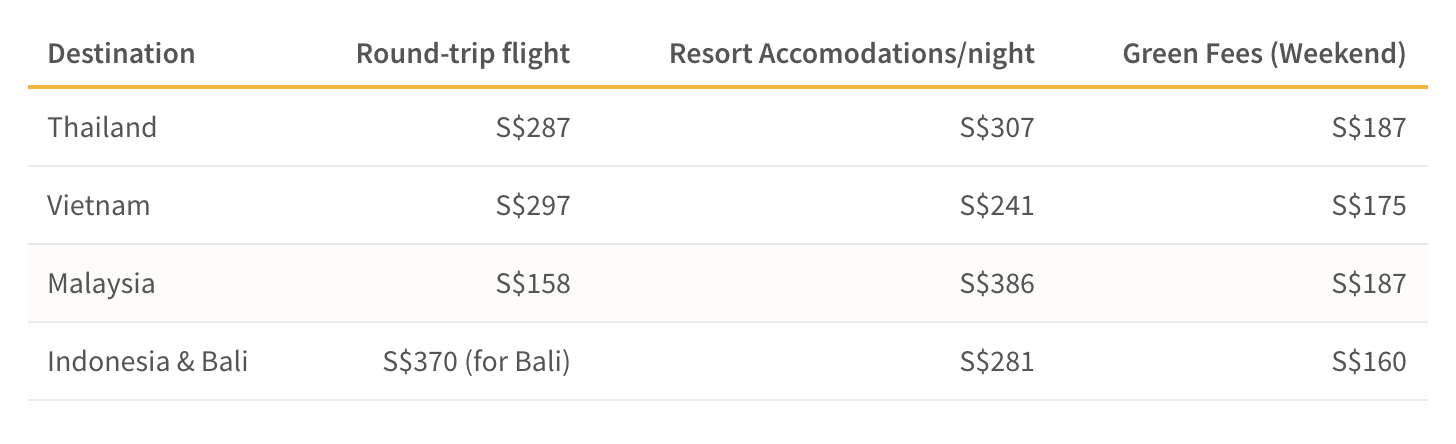Screen dimensions: 1456x444
Task: Click Vietnam's S$241 resort price
Action: click(x=998, y=205)
